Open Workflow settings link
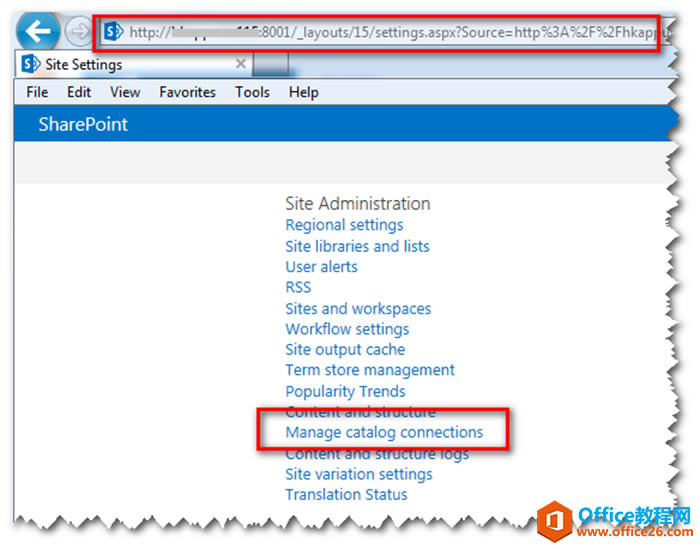Image resolution: width=700 pixels, height=549 pixels. [347, 329]
